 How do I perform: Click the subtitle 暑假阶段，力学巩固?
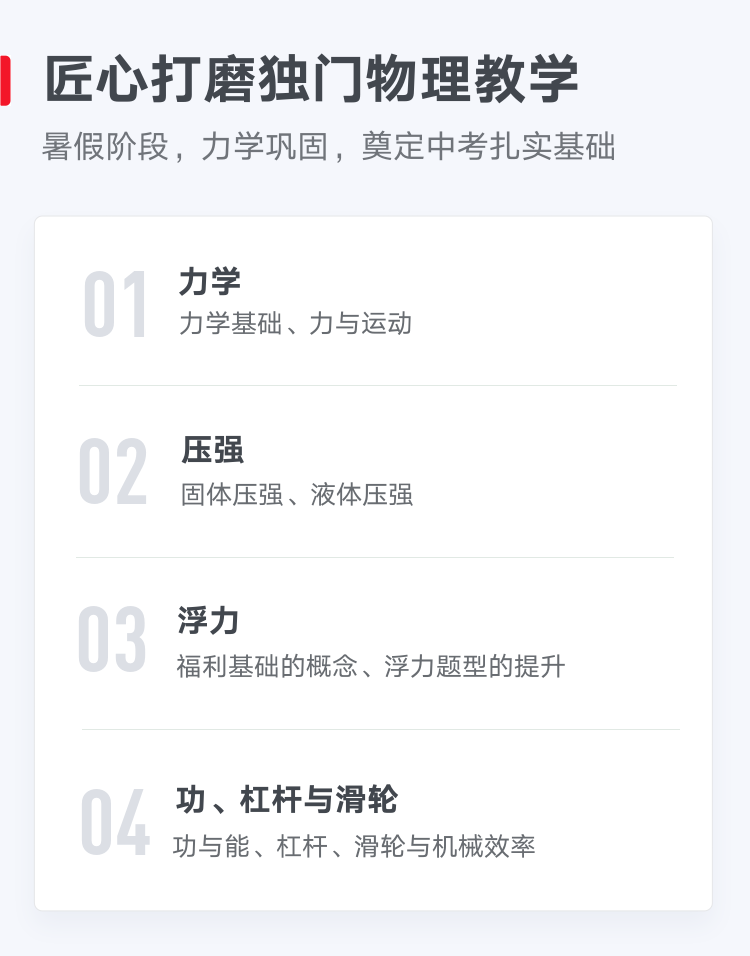point(185,147)
